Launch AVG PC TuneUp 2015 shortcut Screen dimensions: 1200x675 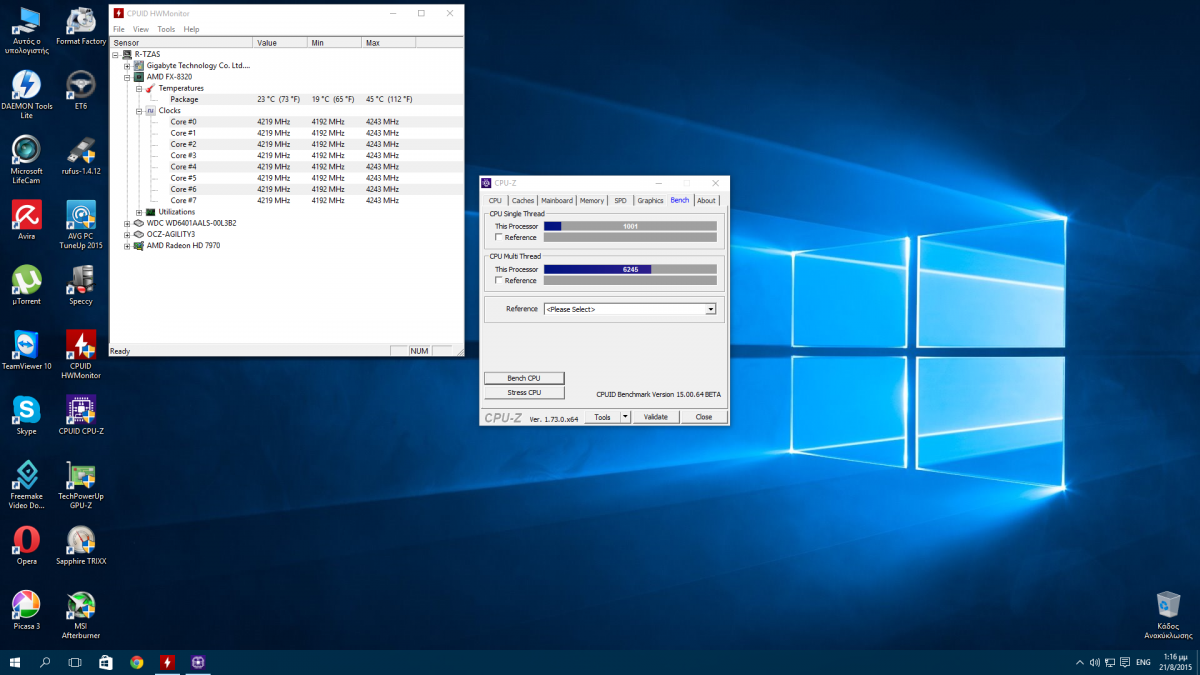point(81,225)
